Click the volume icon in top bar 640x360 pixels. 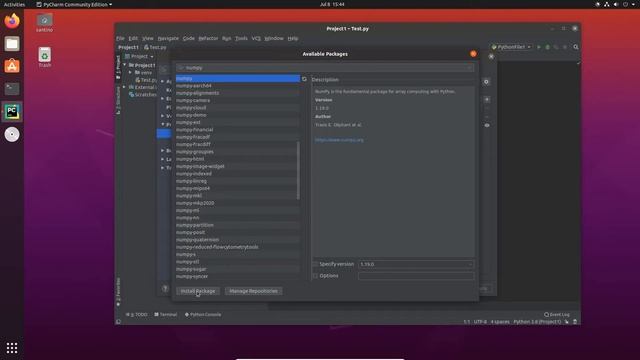(616, 4)
